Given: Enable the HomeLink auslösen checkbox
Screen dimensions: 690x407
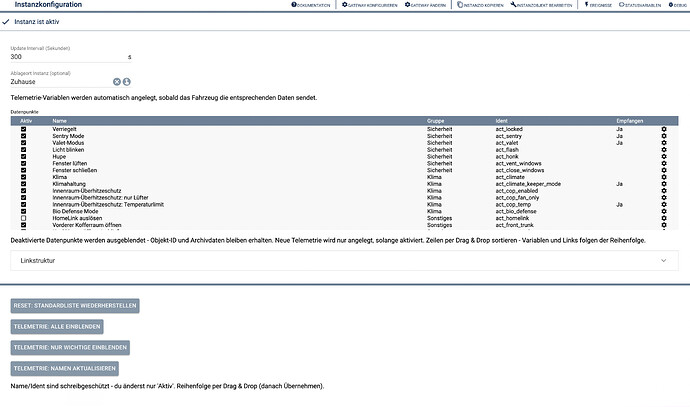Looking at the screenshot, I should [23, 218].
